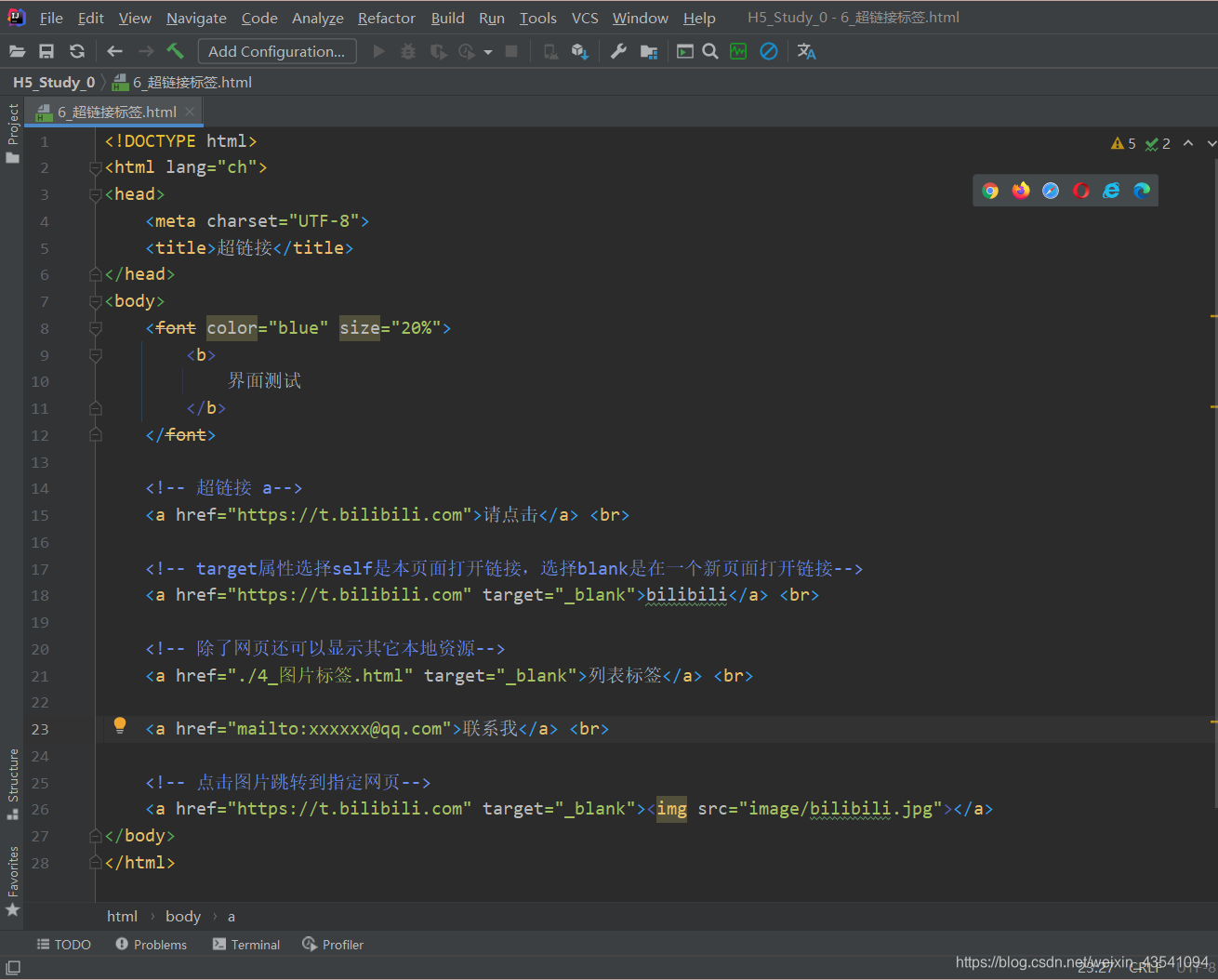Click the Save All icon
This screenshot has width=1218, height=980.
coord(46,51)
